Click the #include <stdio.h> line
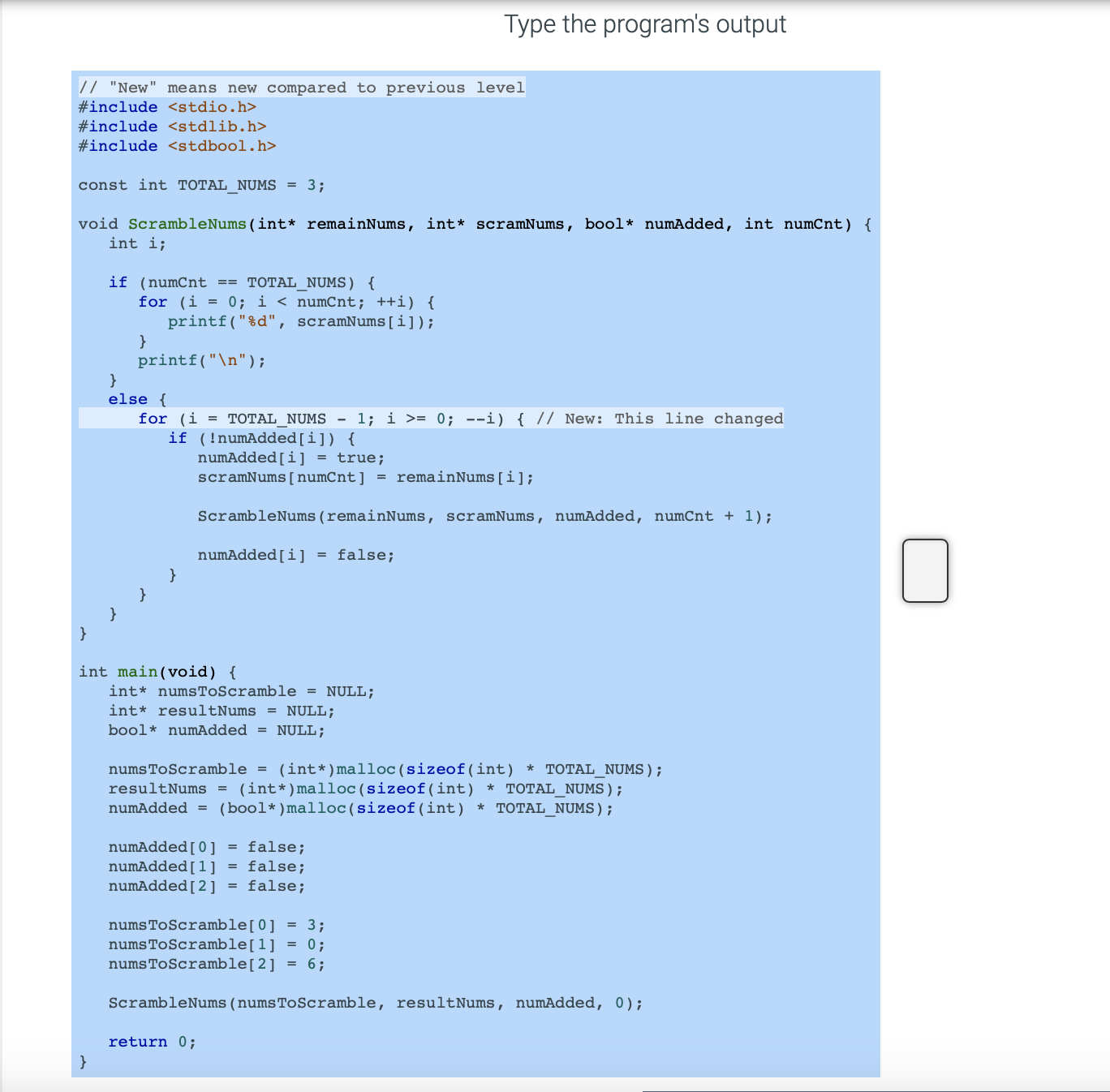1110x1092 pixels. 167,106
